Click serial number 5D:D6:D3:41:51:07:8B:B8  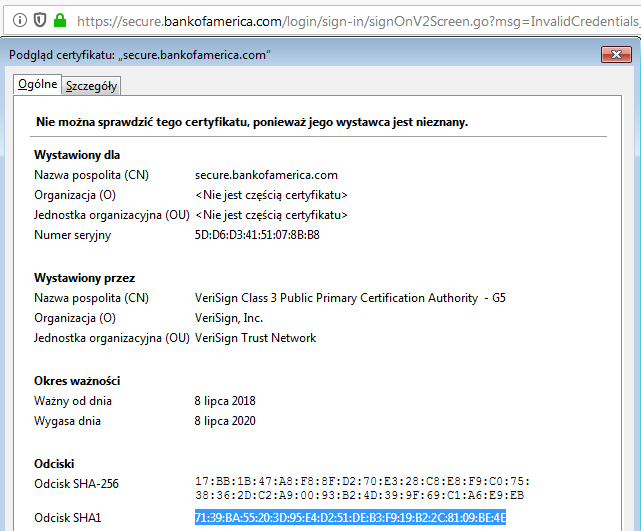click(257, 235)
